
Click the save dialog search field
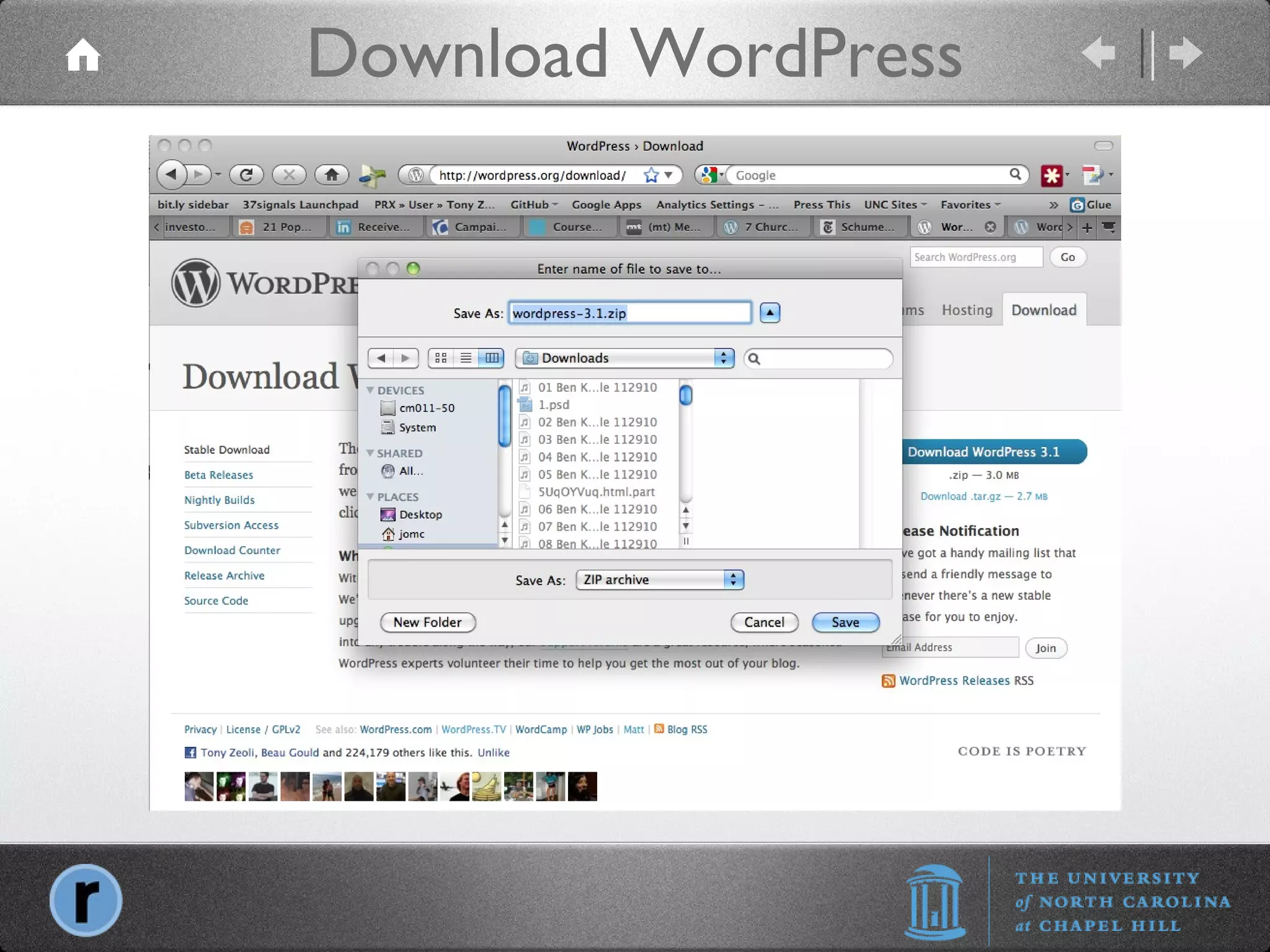click(819, 358)
